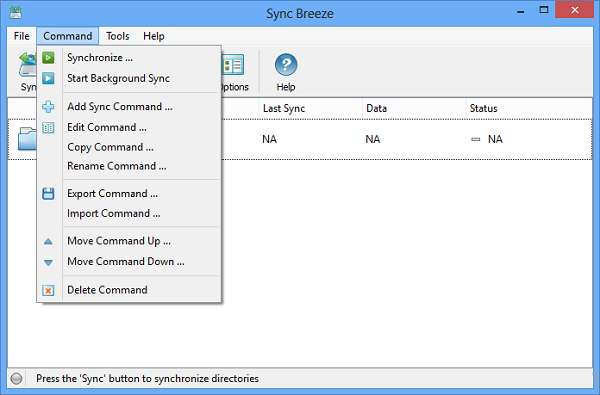Click the floppy disk Export Command icon
This screenshot has width=600, height=395.
[48, 194]
